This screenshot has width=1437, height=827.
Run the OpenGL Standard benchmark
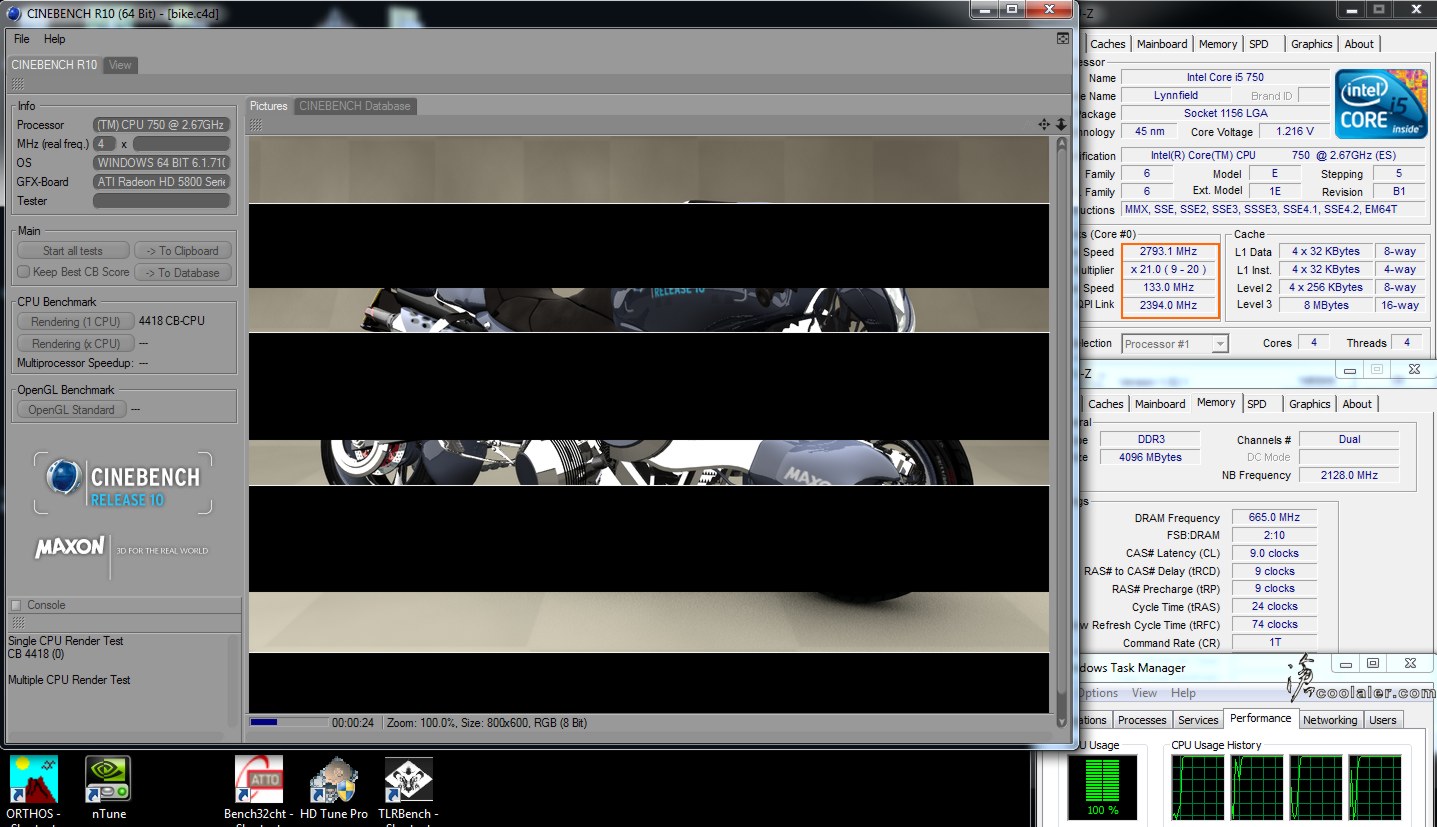click(x=72, y=409)
